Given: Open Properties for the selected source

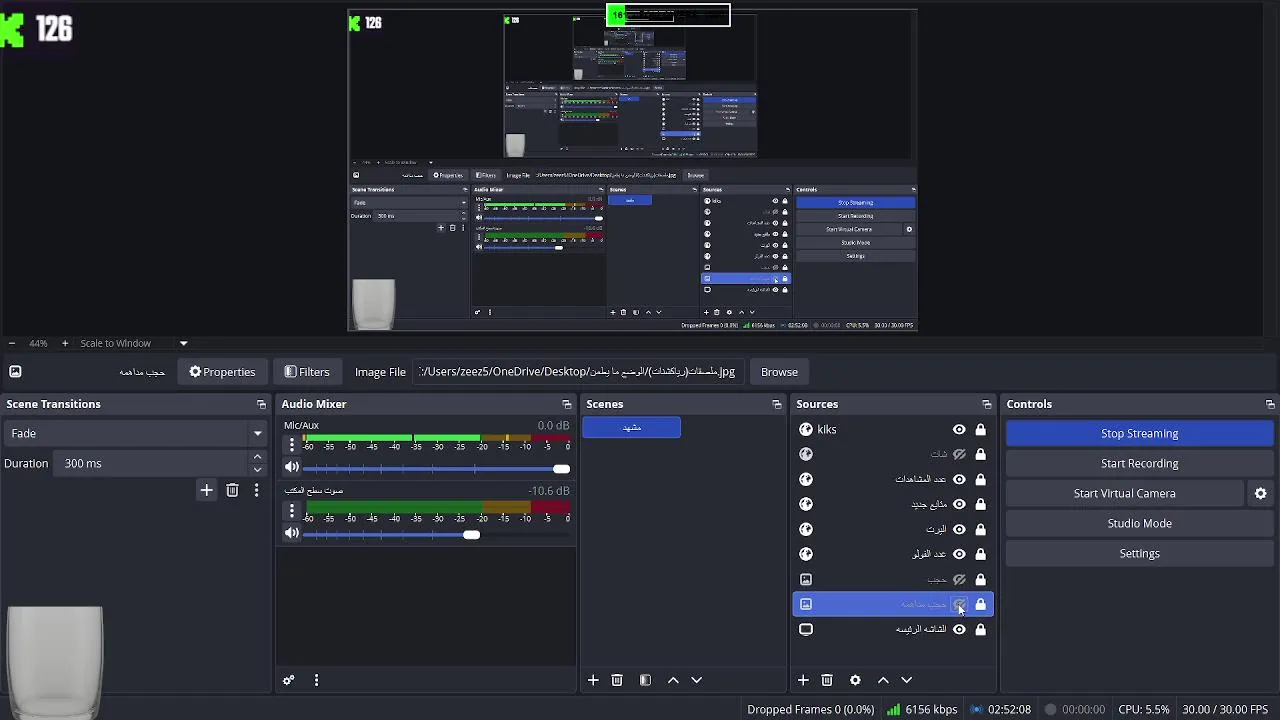Looking at the screenshot, I should click(222, 372).
